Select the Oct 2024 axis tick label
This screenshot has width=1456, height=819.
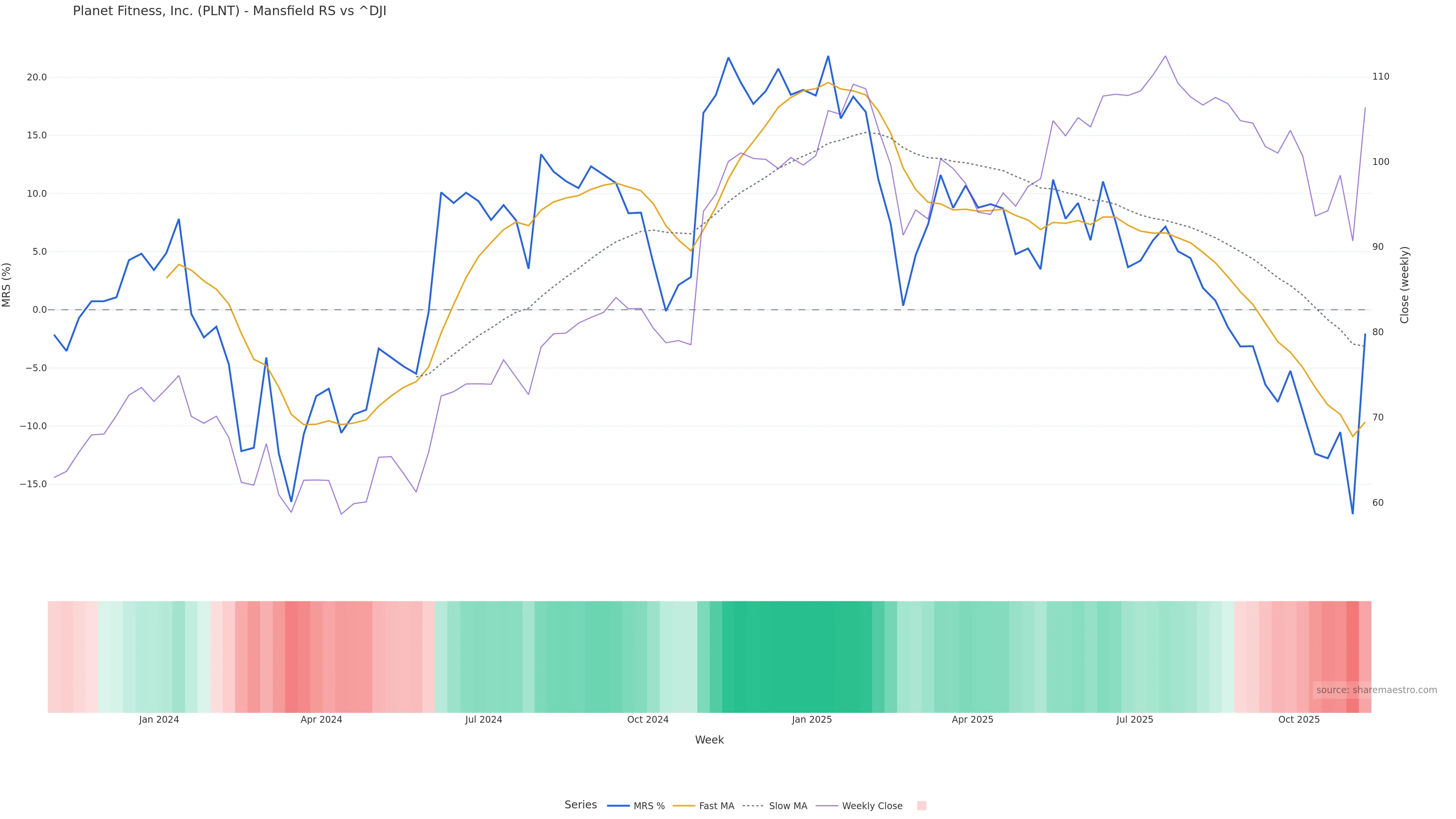coord(648,720)
